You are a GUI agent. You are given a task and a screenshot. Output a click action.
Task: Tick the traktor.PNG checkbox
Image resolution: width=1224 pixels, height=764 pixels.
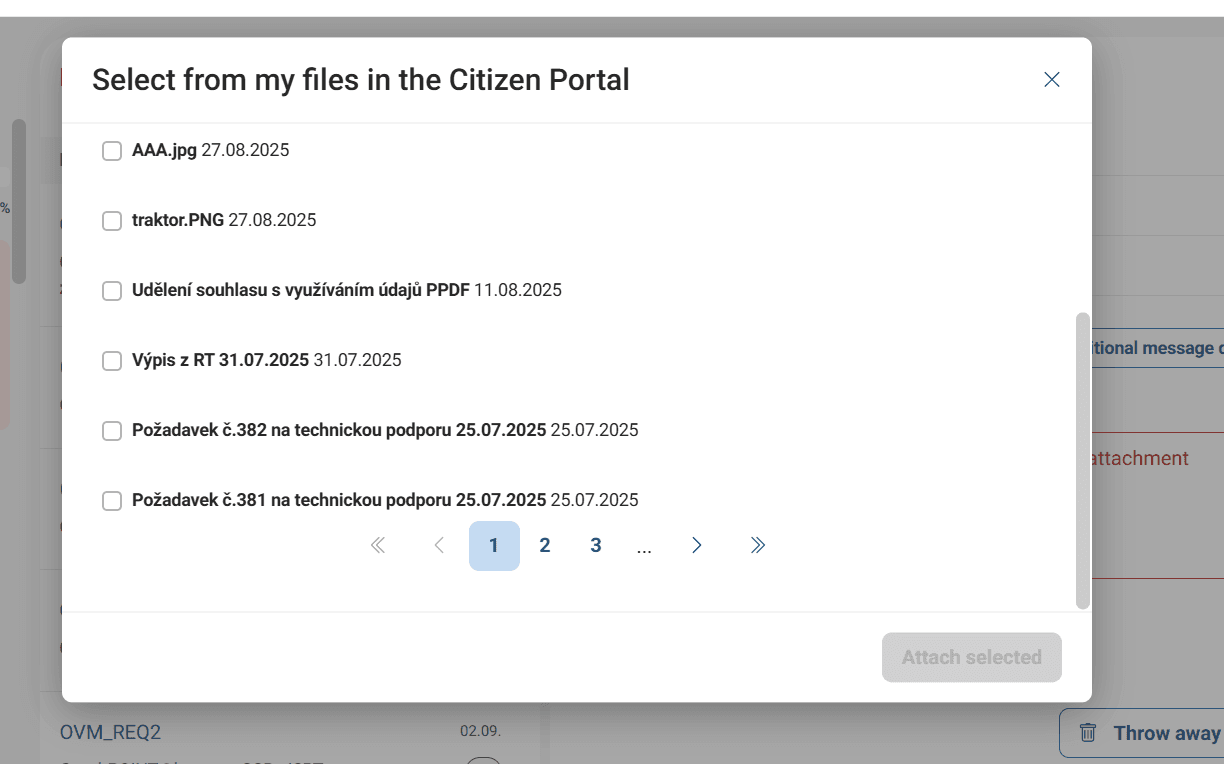click(x=112, y=221)
